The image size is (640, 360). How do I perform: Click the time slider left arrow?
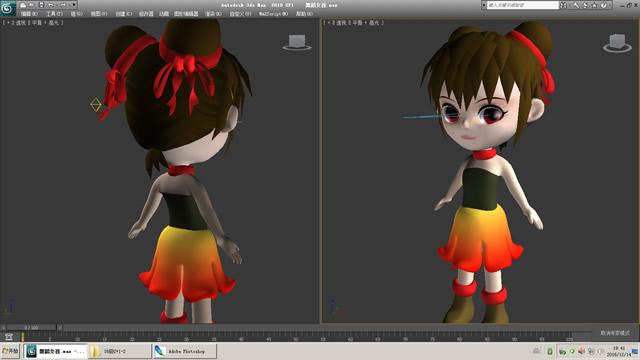(x=3, y=327)
